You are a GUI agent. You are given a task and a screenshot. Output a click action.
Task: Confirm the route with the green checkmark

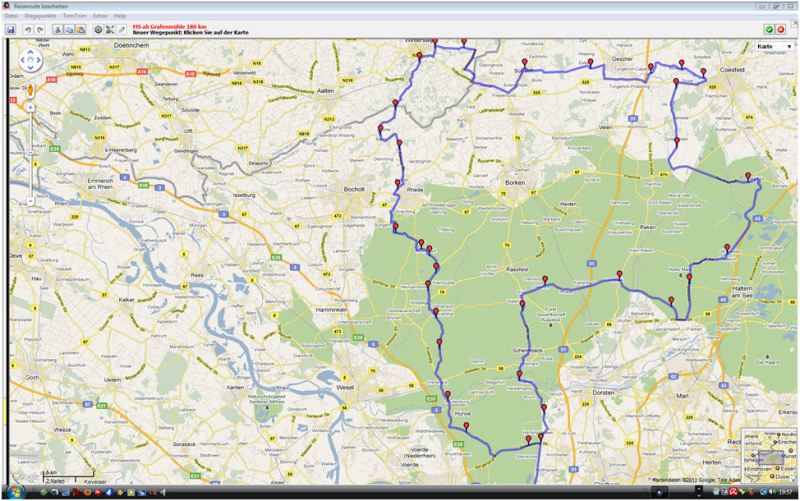tap(769, 30)
